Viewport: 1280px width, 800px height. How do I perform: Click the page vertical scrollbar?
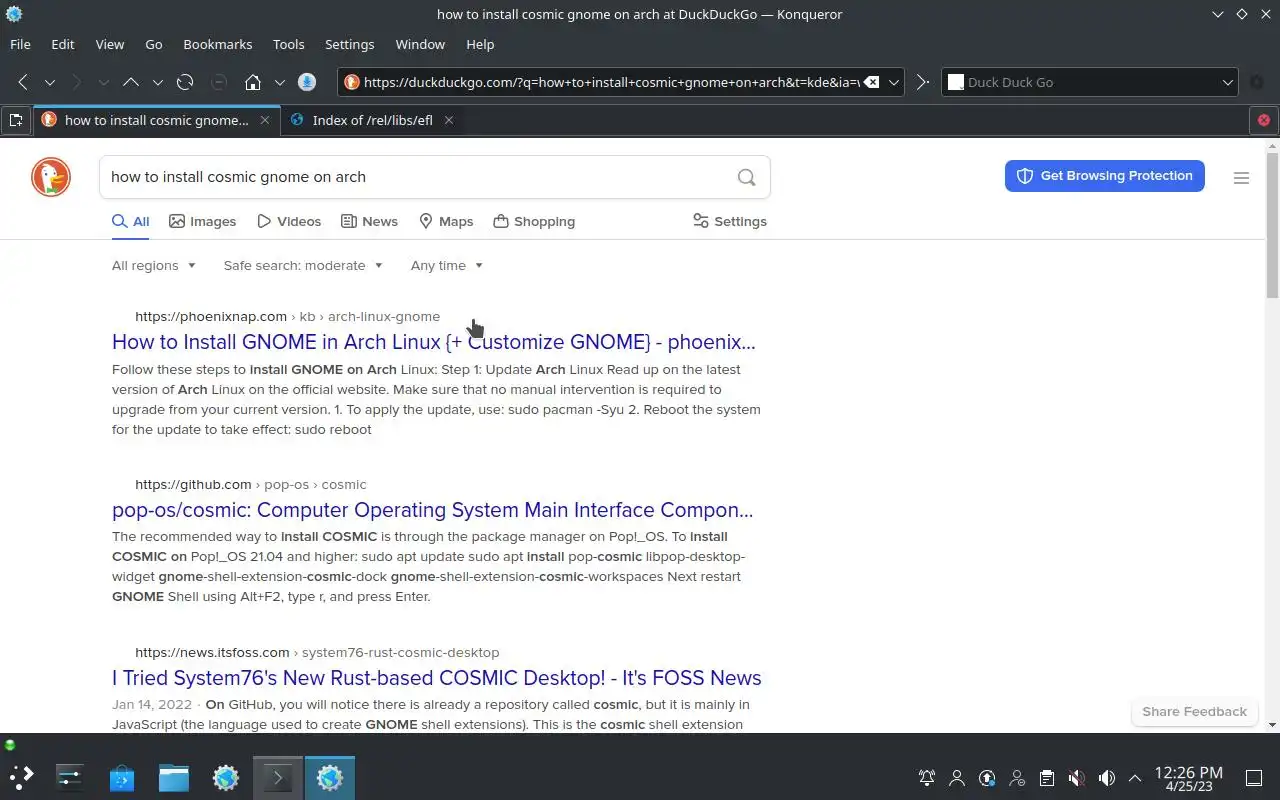(x=1272, y=225)
